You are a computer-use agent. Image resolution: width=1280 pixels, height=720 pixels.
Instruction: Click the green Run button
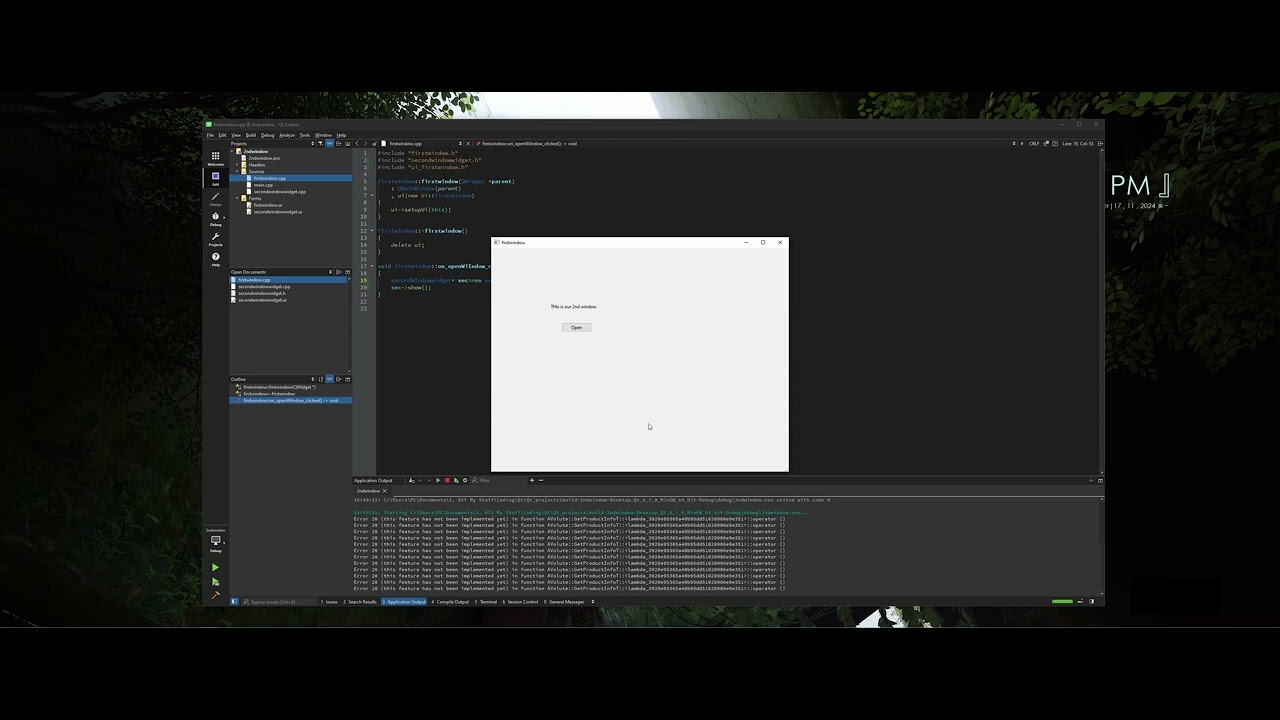[215, 567]
